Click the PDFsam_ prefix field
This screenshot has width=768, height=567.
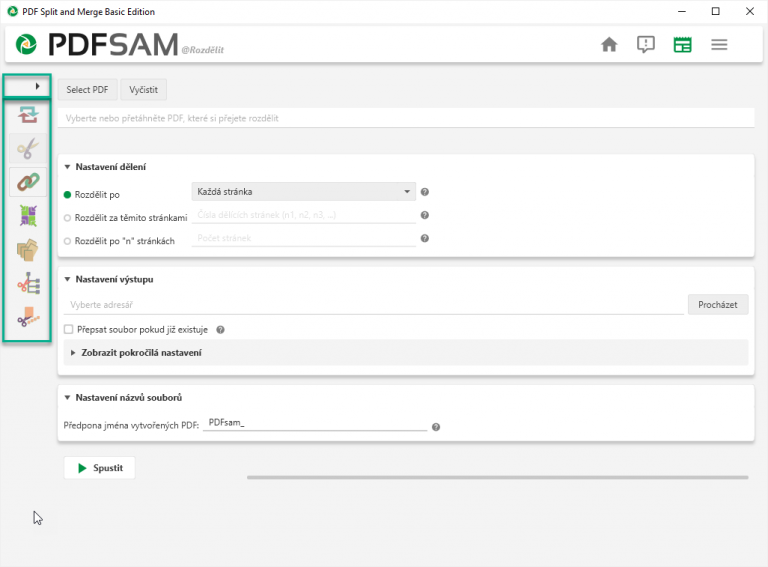point(315,423)
